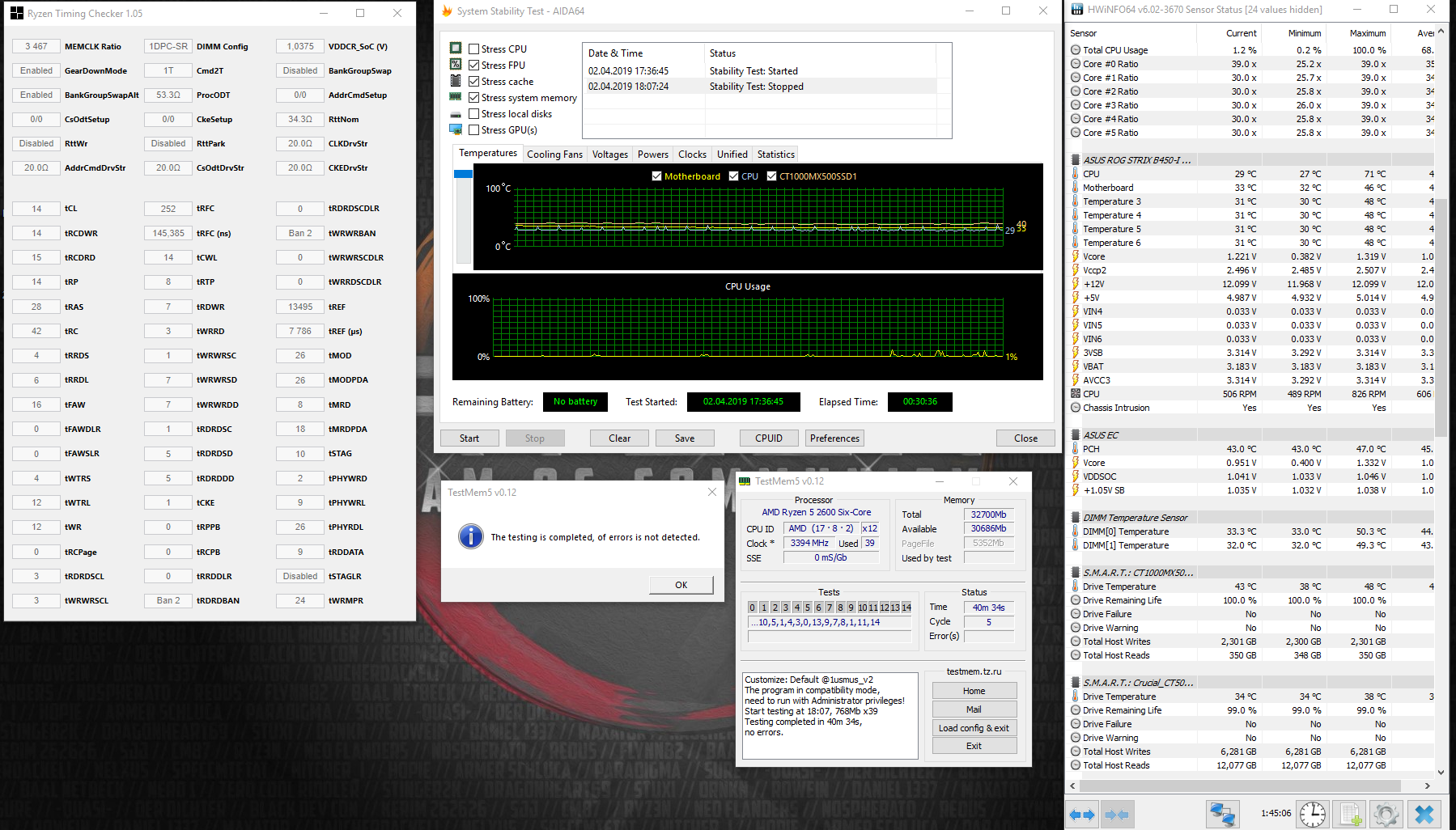Image resolution: width=1456 pixels, height=830 pixels.
Task: Click the AIDA64 flame icon in title bar
Action: (447, 11)
